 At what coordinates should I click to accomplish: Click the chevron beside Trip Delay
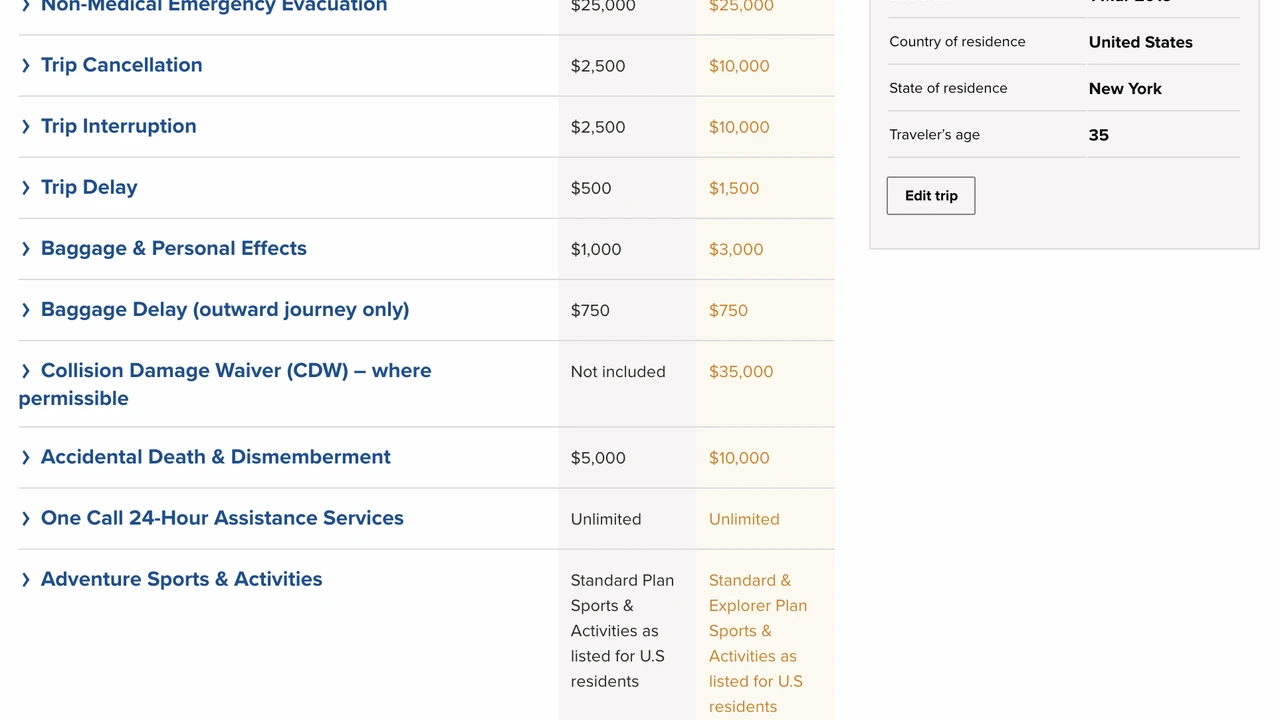[x=26, y=188]
